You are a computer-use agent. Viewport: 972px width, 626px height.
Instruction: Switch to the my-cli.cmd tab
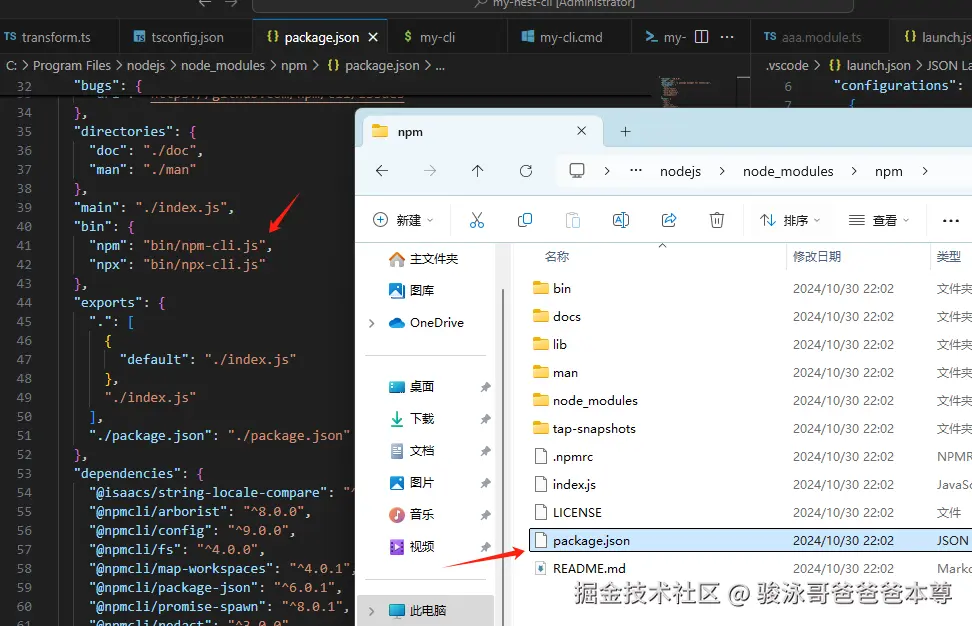[569, 37]
